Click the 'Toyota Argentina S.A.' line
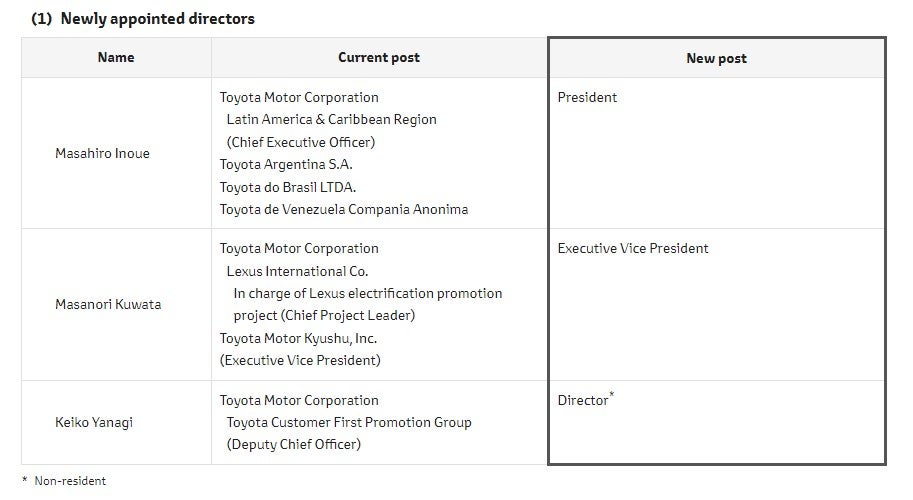 tap(286, 164)
